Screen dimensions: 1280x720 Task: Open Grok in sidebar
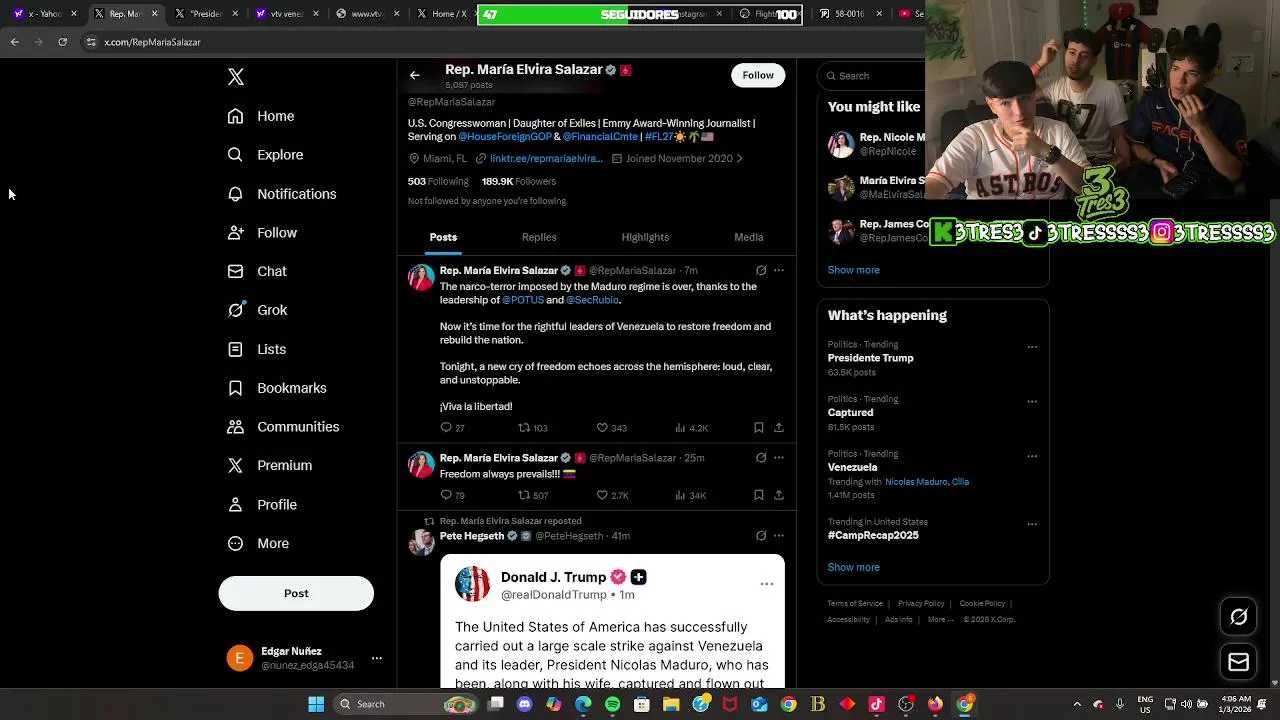pyautogui.click(x=257, y=310)
